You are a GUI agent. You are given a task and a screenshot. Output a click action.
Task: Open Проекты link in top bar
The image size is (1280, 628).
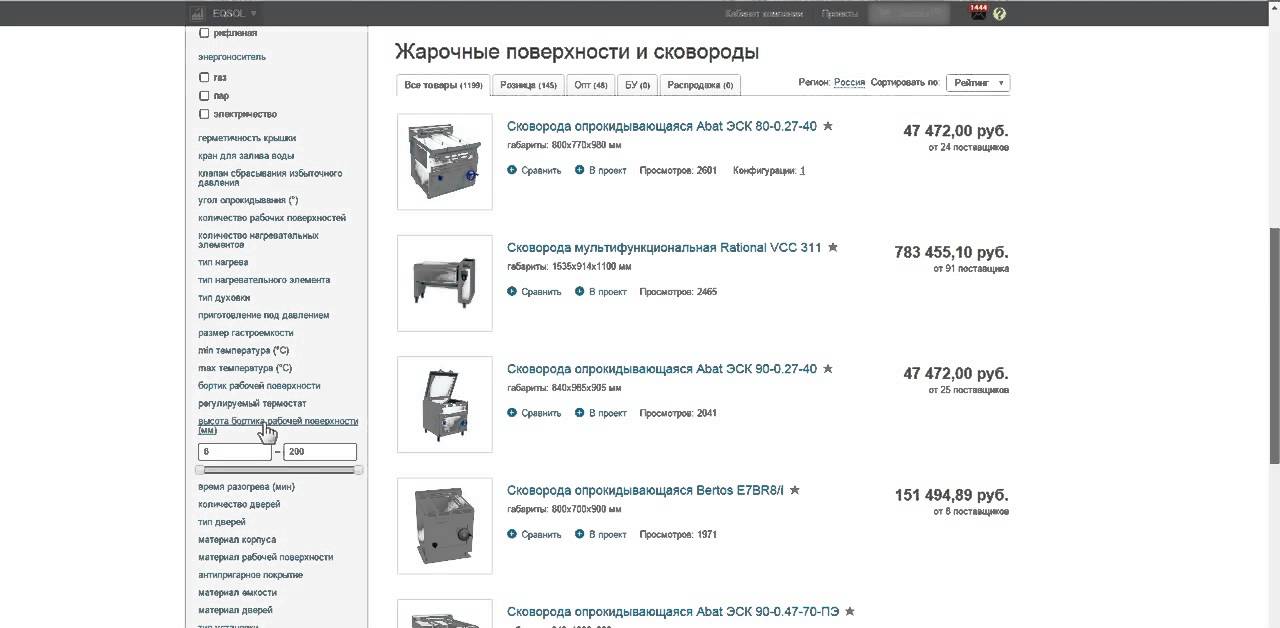[840, 14]
